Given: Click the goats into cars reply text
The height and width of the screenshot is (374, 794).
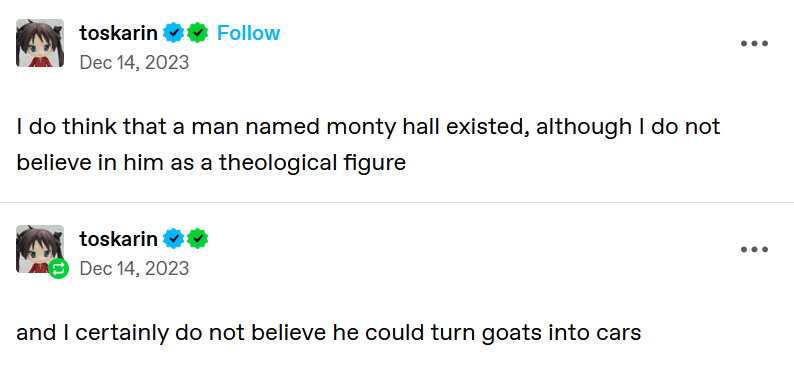Looking at the screenshot, I should point(329,333).
